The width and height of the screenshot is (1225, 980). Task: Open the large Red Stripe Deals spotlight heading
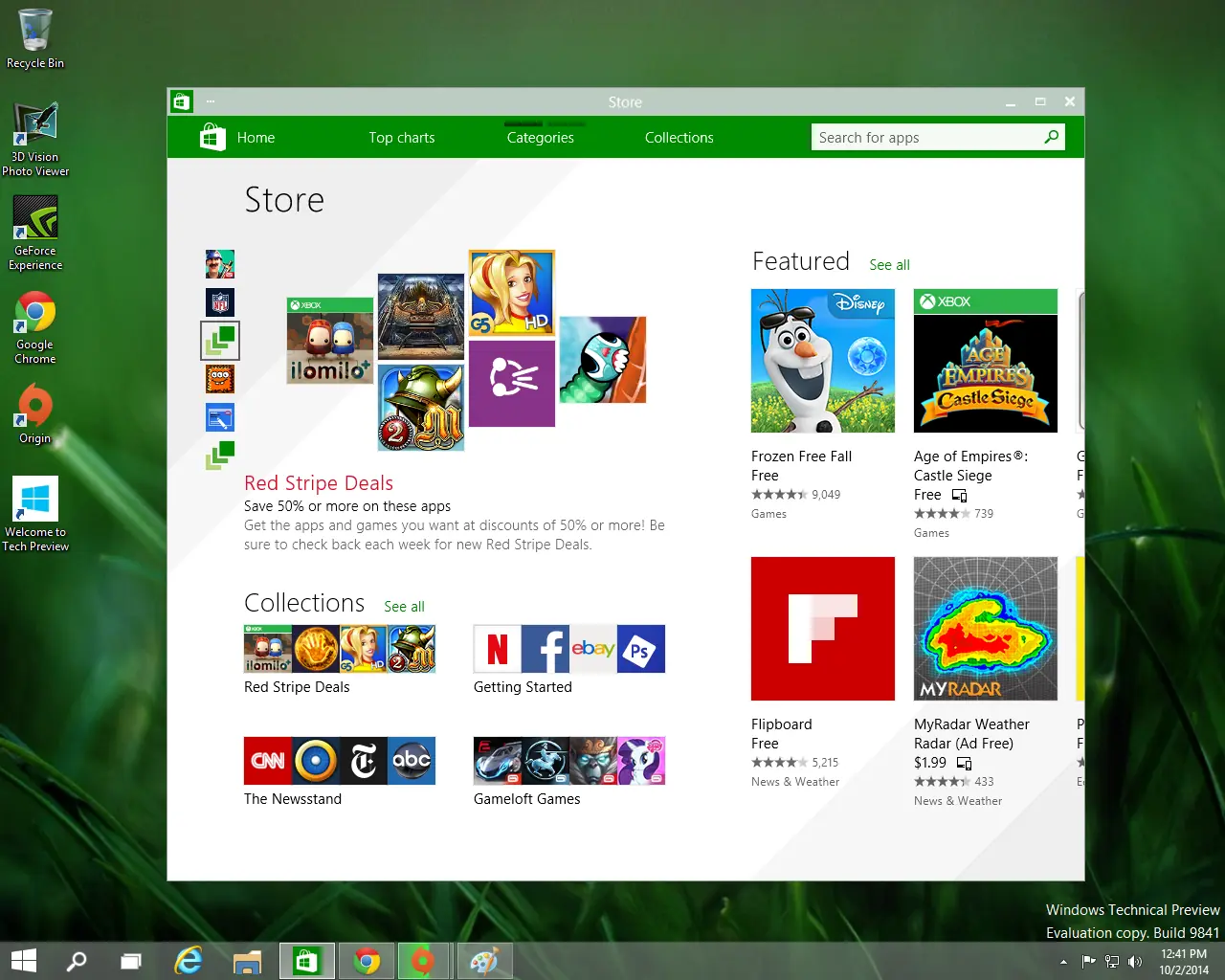[x=319, y=483]
